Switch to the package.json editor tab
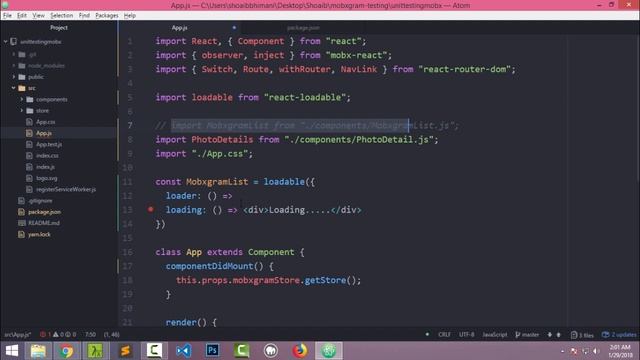The image size is (640, 360). (x=303, y=28)
